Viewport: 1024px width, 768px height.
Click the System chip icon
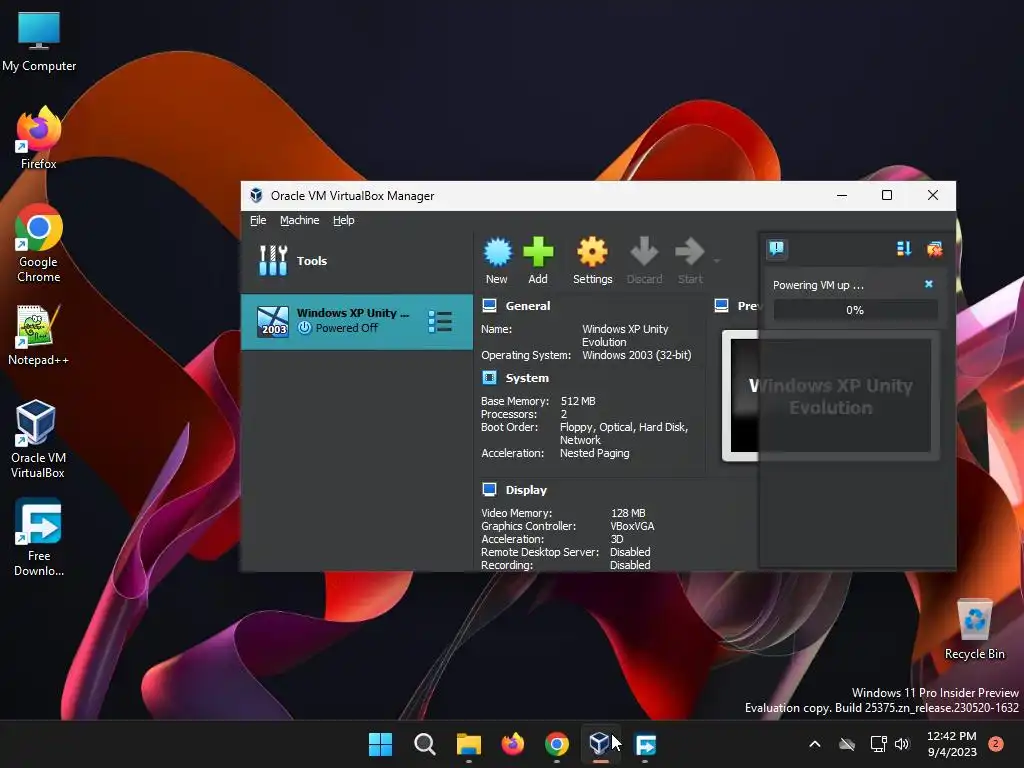pos(489,377)
